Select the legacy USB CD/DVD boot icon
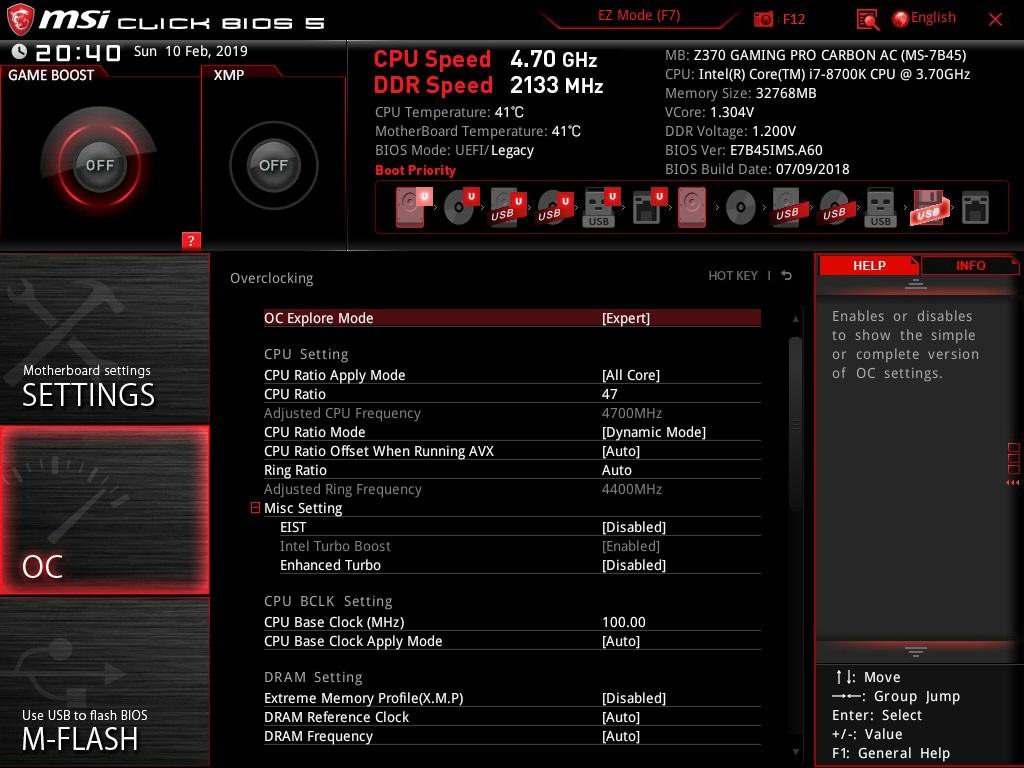Screen dimensions: 1024x768 (x=834, y=208)
